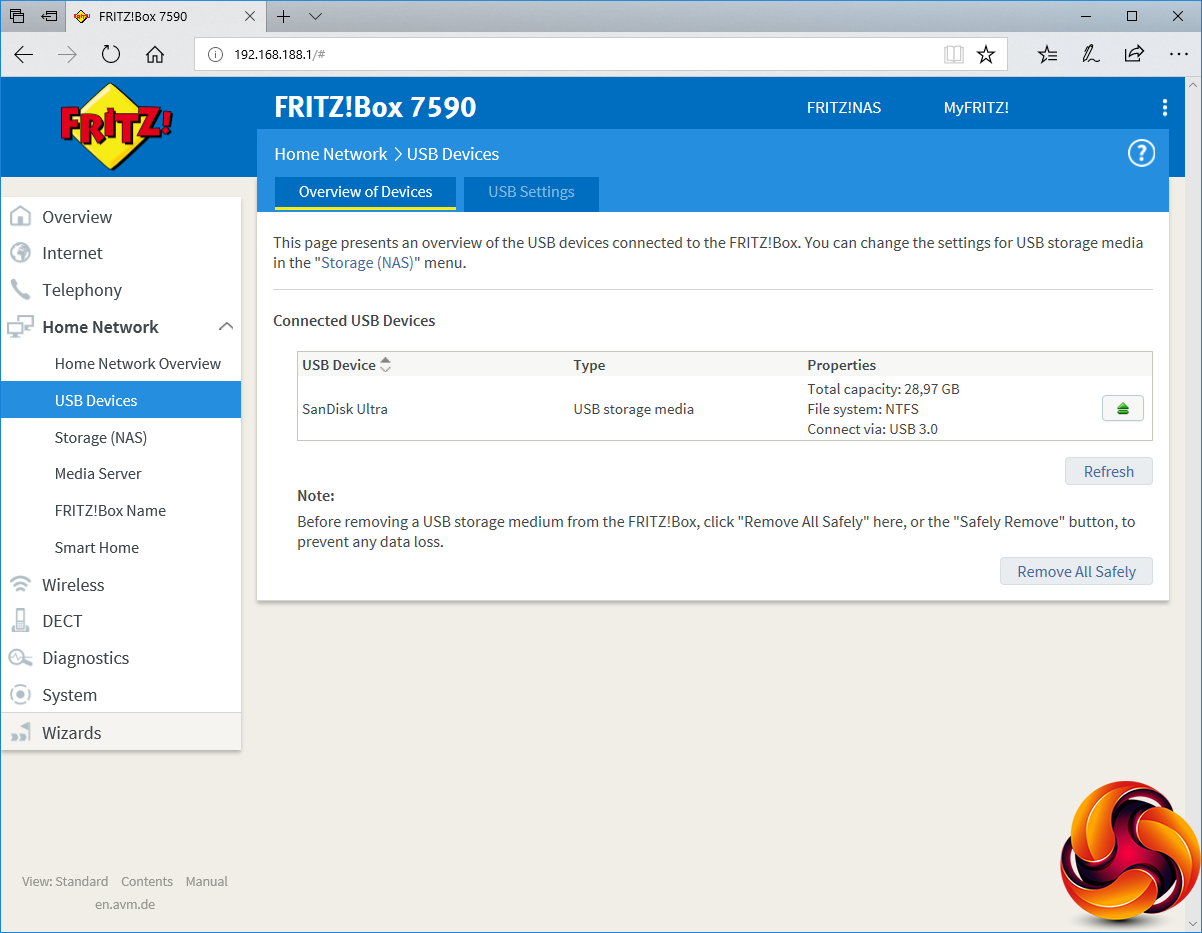This screenshot has width=1202, height=933.
Task: Click the site information icon in the address bar
Action: pyautogui.click(x=214, y=54)
